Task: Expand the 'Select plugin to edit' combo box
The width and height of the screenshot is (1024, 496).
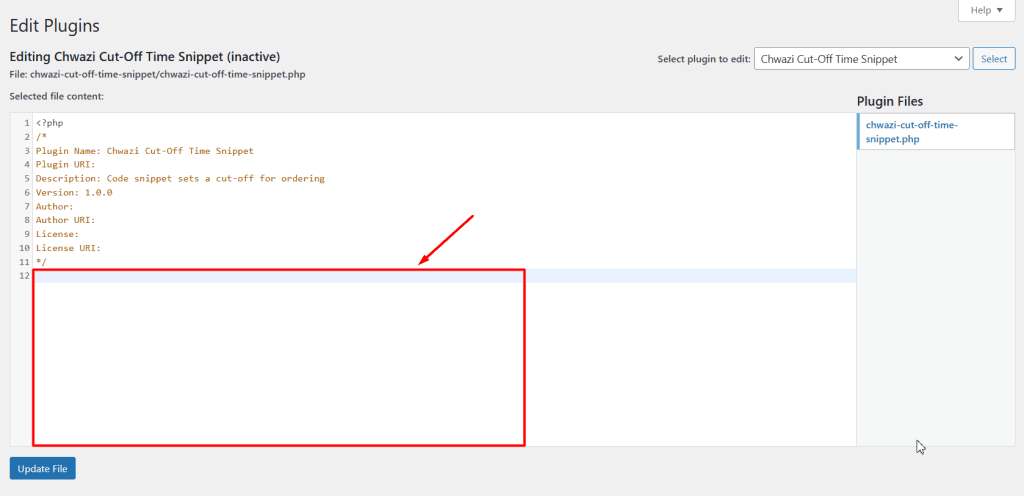Action: (861, 59)
